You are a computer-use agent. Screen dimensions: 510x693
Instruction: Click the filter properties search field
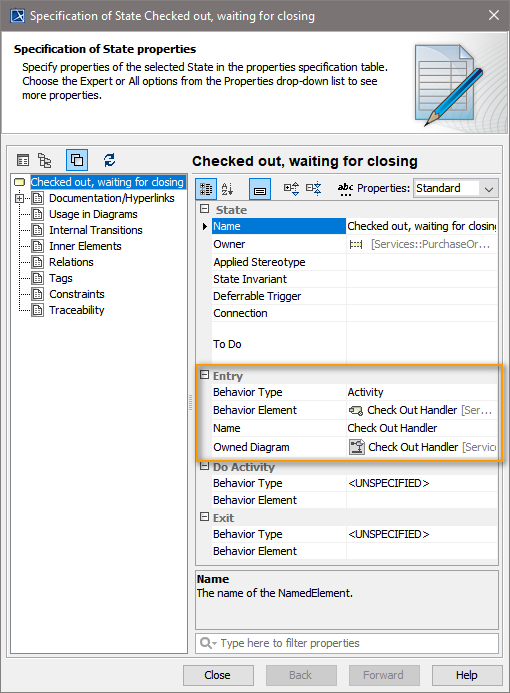(347, 643)
